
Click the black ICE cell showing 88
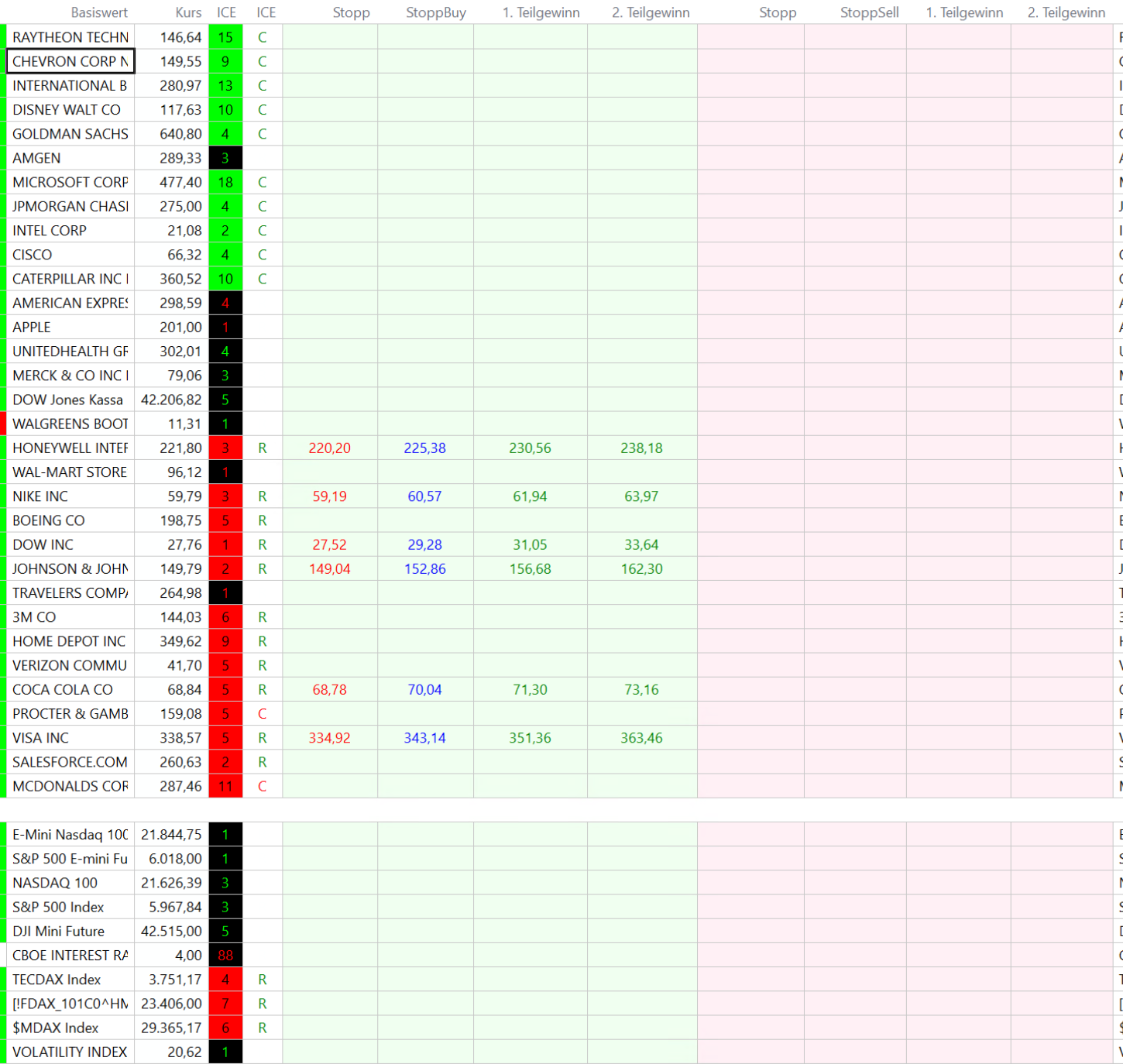click(225, 956)
